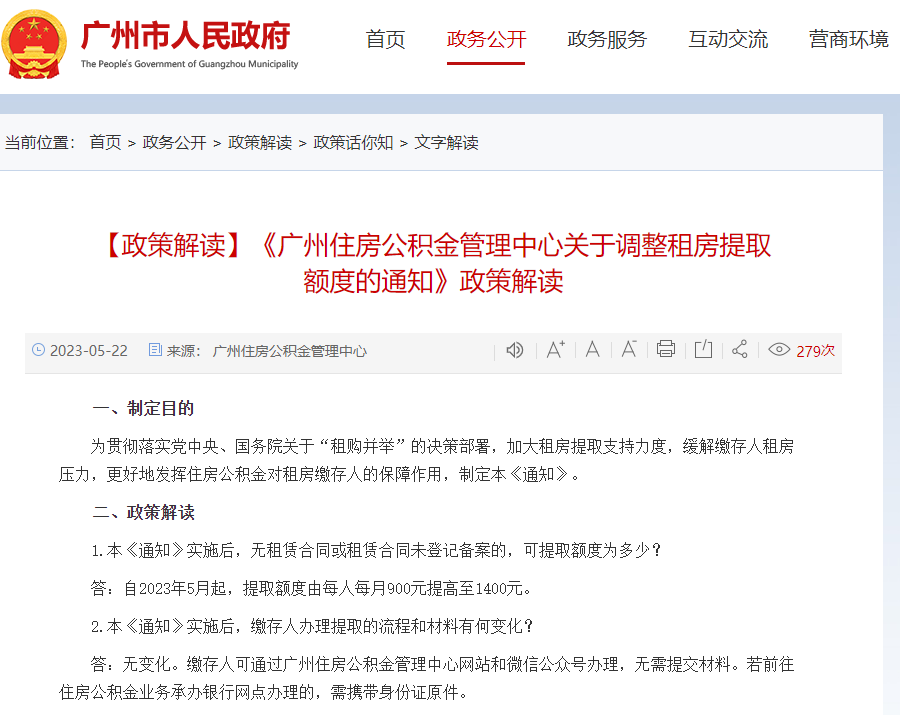900x715 pixels.
Task: Increase font size with A+ icon
Action: 555,349
